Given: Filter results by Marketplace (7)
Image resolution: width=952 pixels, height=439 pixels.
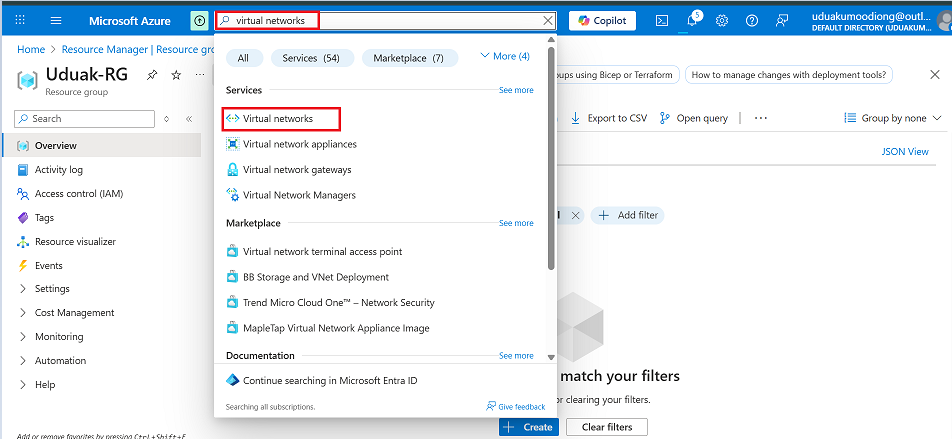Looking at the screenshot, I should pos(409,58).
